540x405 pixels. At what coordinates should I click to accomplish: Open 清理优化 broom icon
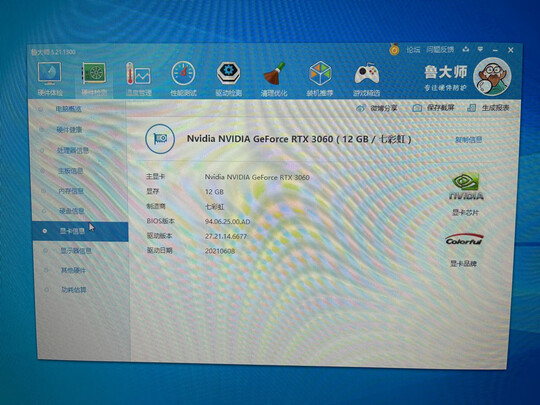coord(274,73)
